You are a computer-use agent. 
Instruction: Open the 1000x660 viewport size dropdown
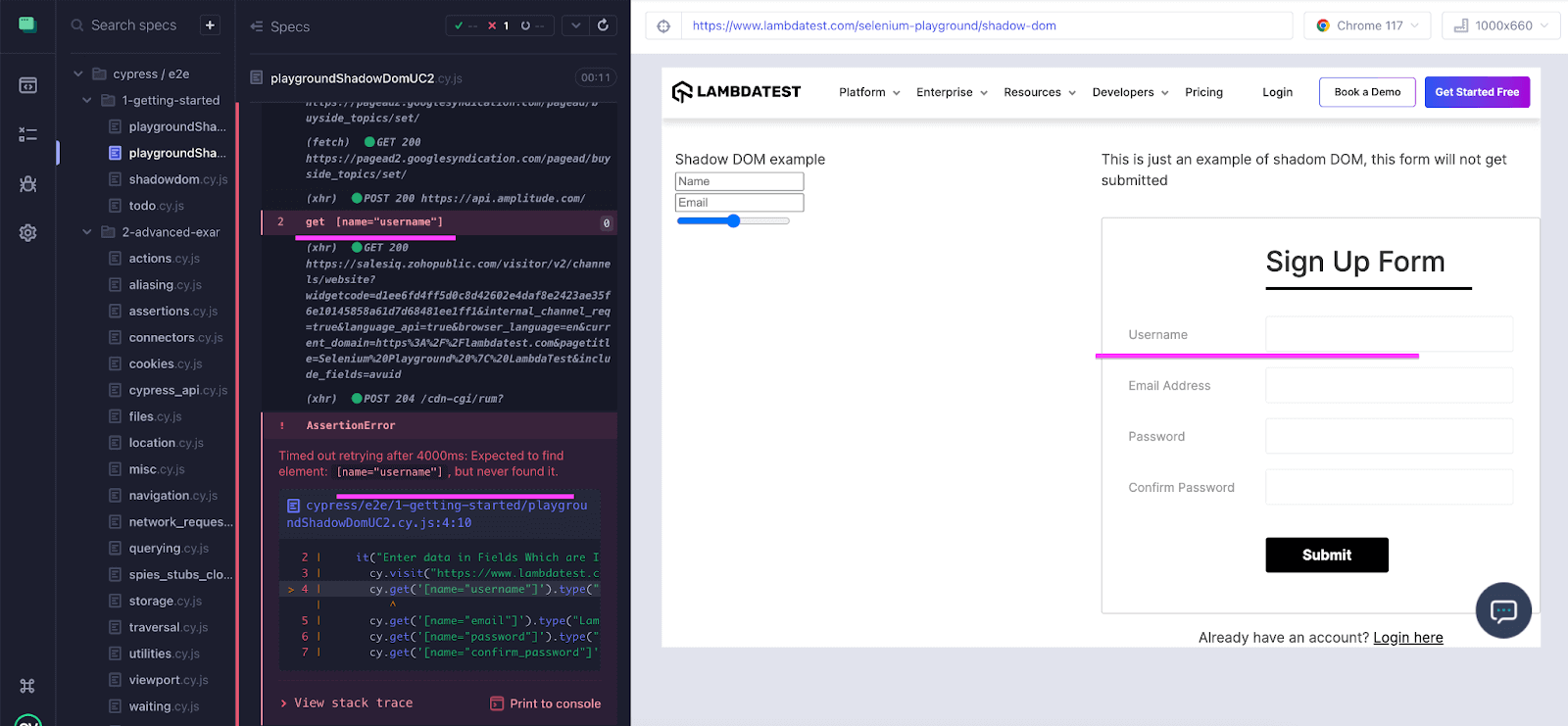(1500, 25)
